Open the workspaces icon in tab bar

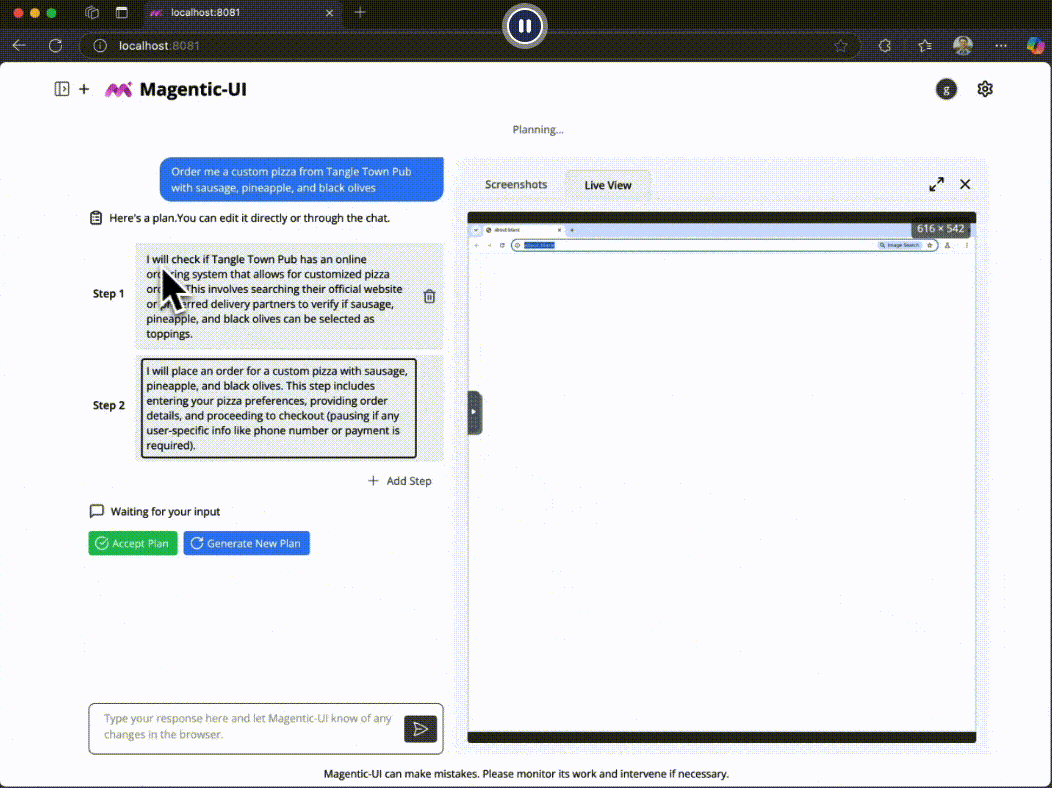pos(92,12)
